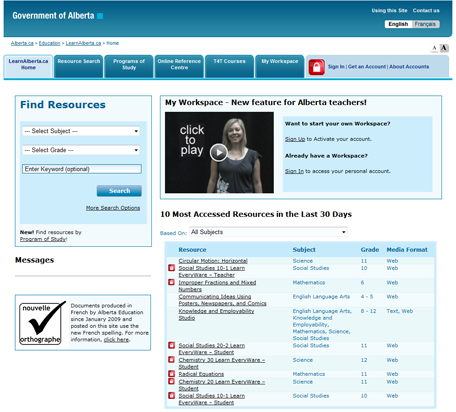Screen dimensions: 456x412
Task: Switch language to English
Action: coord(398,24)
